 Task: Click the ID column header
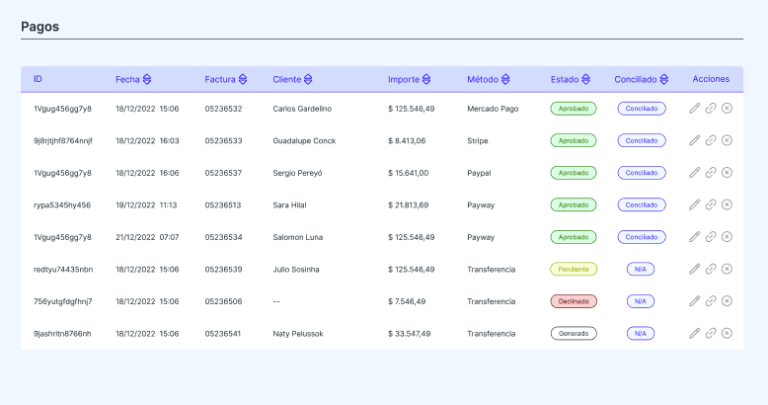38,79
